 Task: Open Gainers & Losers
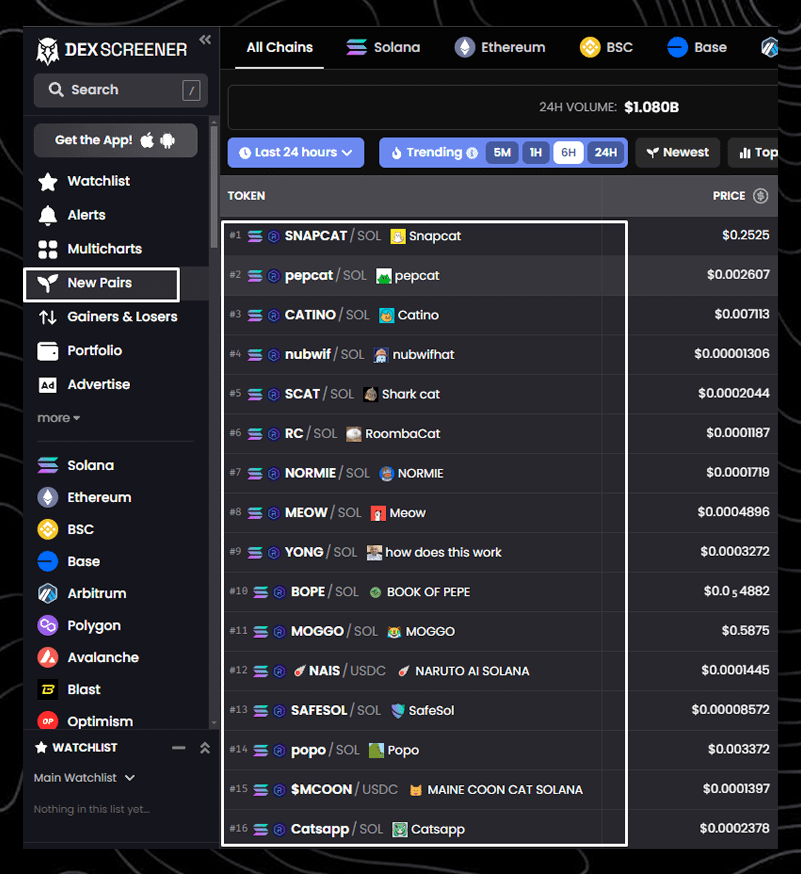coord(108,317)
